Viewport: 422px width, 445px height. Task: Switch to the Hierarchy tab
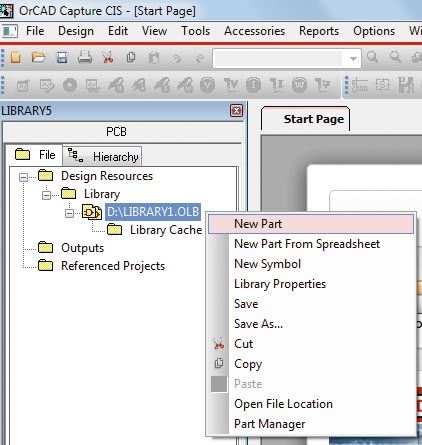(x=102, y=156)
